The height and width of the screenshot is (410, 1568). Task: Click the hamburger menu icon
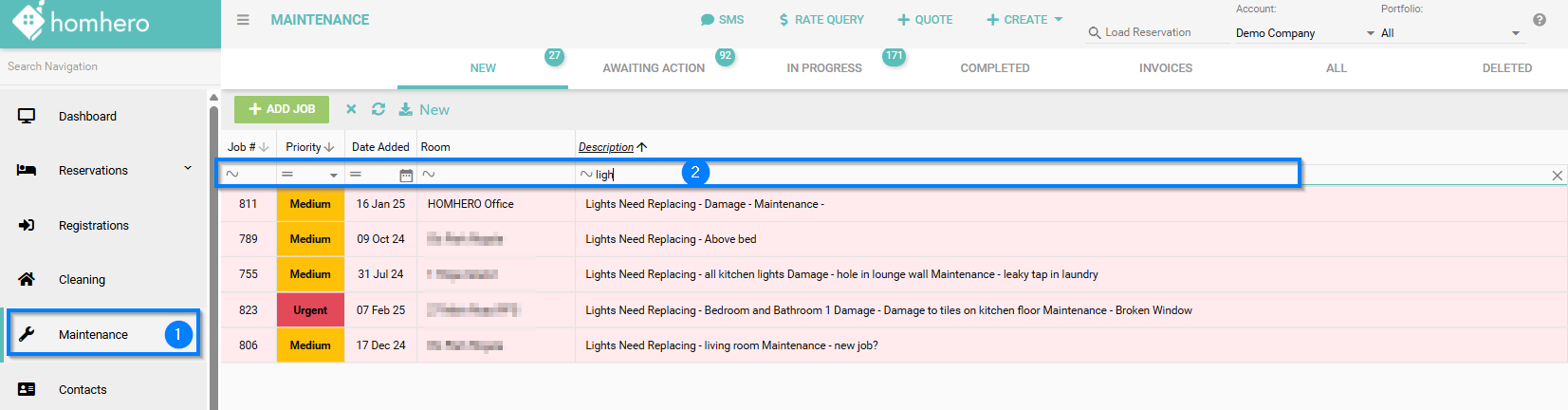[x=243, y=20]
